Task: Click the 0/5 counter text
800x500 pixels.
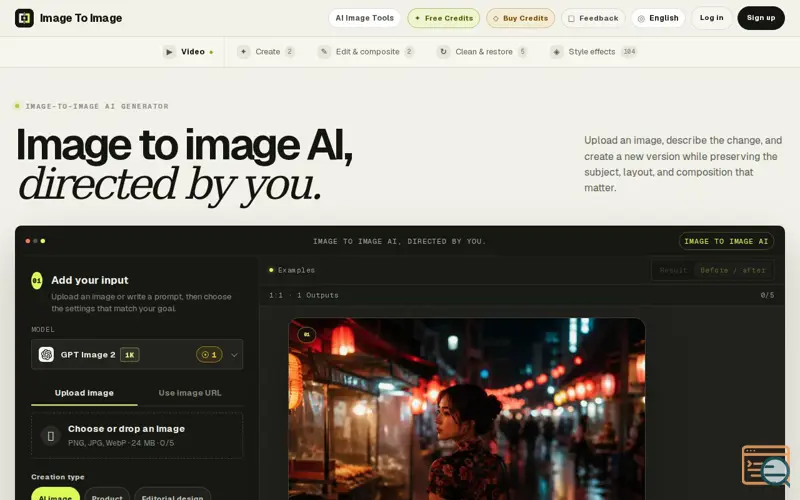Action: [767, 295]
